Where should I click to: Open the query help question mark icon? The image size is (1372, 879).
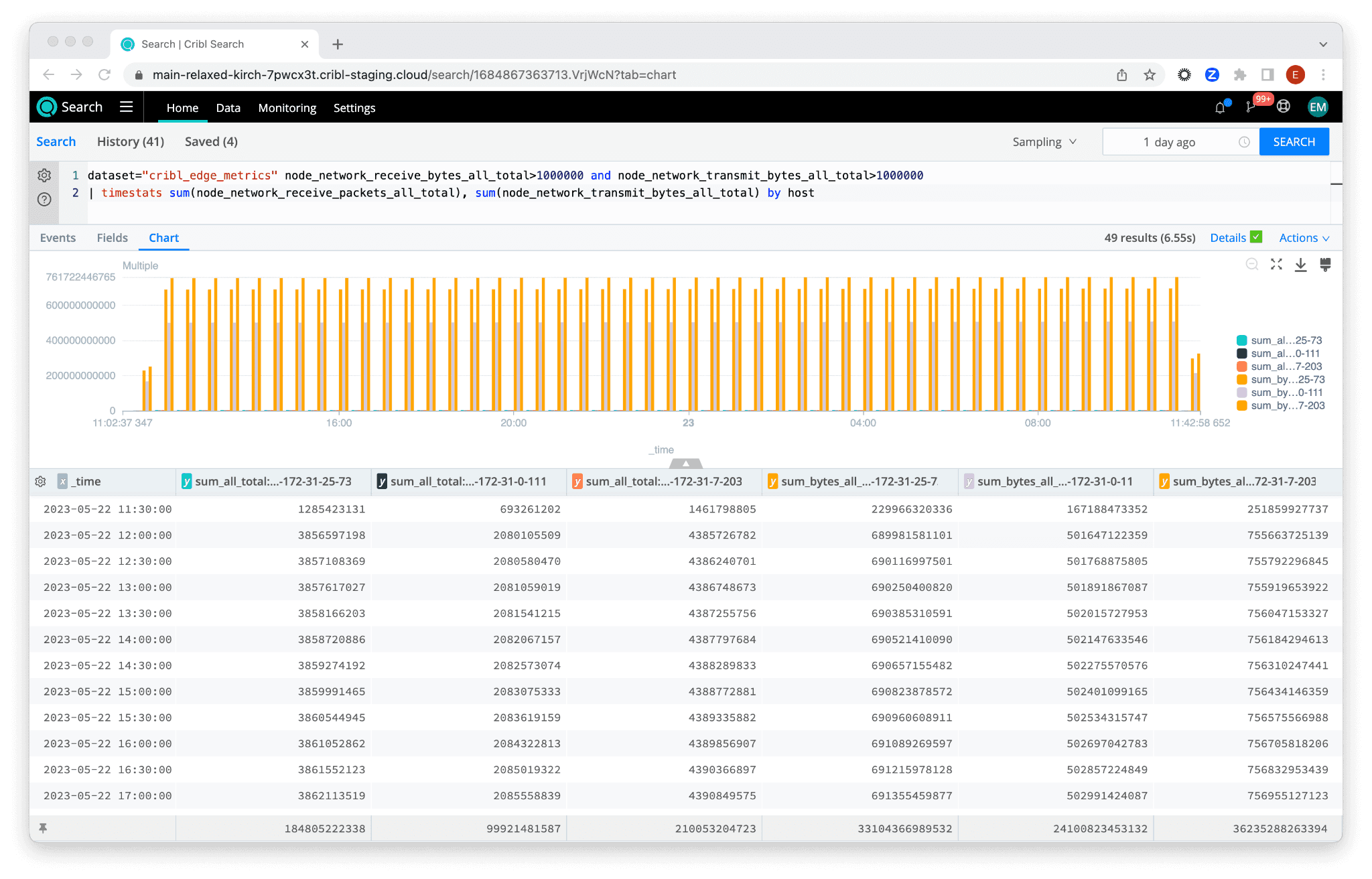tap(44, 200)
